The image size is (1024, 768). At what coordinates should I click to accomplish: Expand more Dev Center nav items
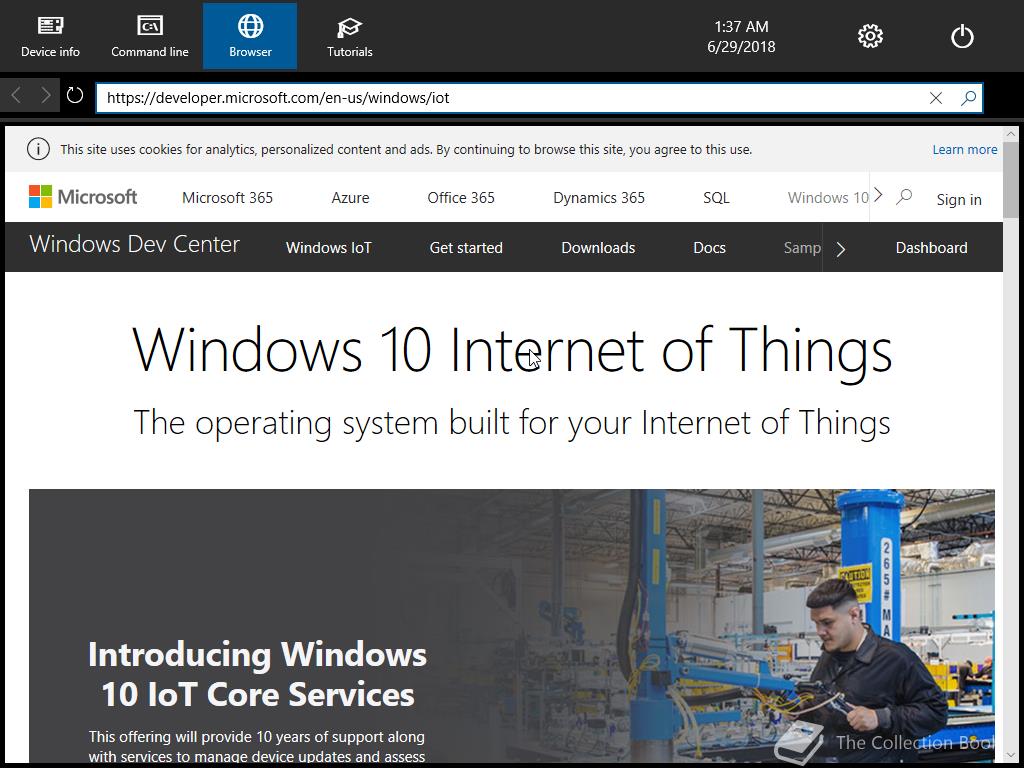[x=841, y=249]
